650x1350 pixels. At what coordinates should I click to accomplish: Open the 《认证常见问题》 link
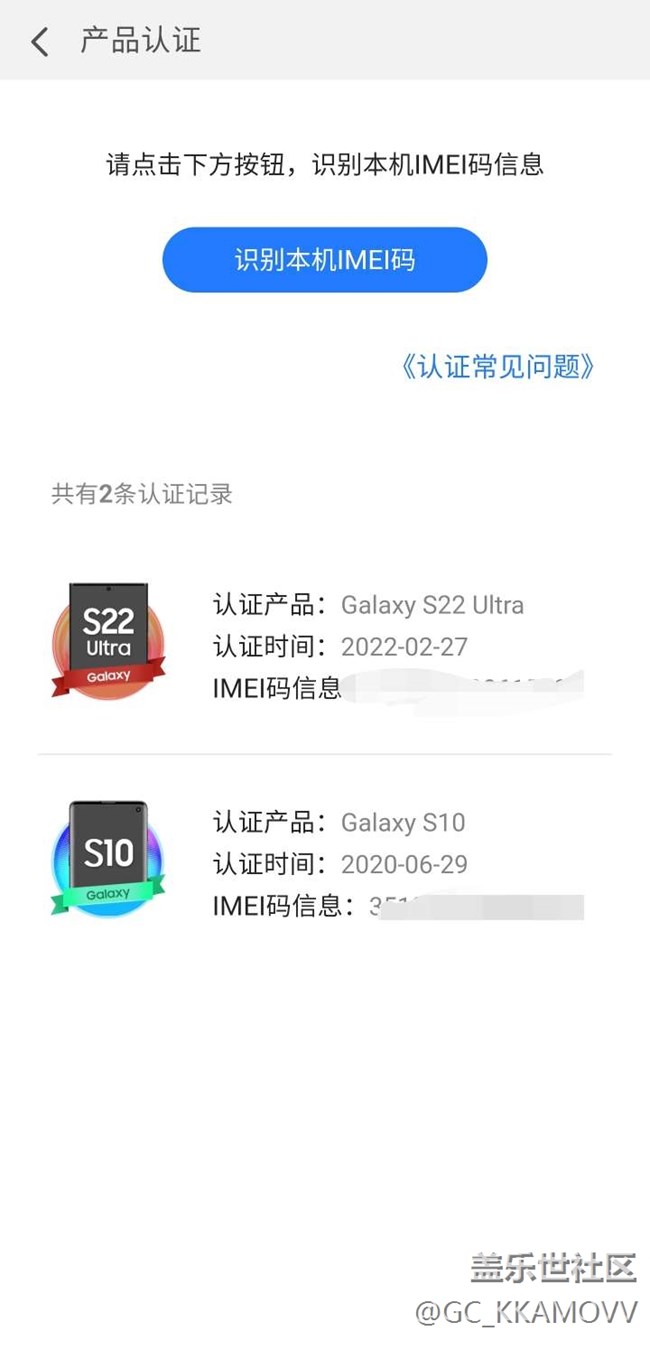coord(497,367)
